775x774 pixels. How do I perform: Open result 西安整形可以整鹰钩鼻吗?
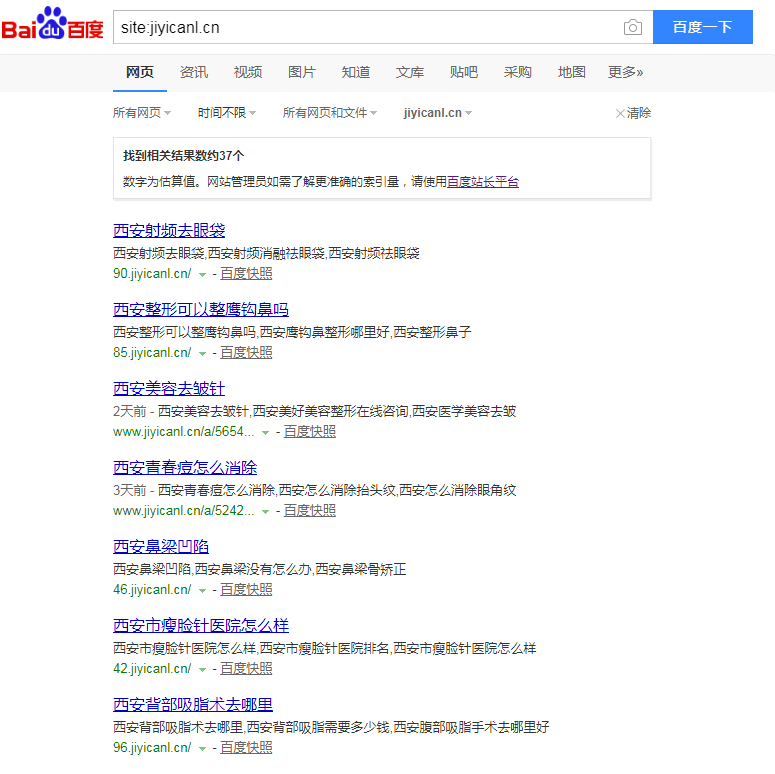point(201,309)
